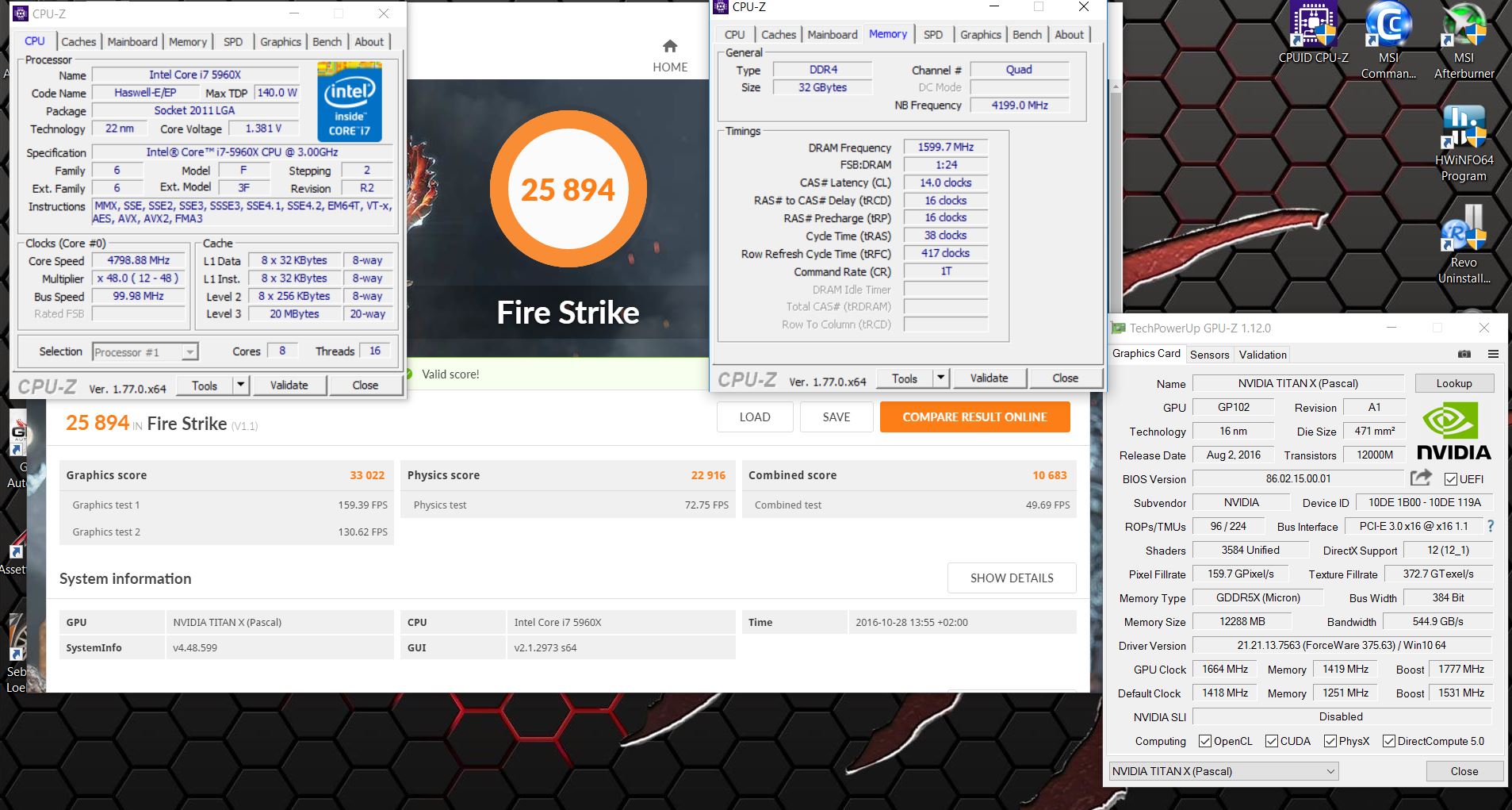Open About tab in CPU-Z Memory window
The width and height of the screenshot is (1512, 810).
[x=1069, y=34]
